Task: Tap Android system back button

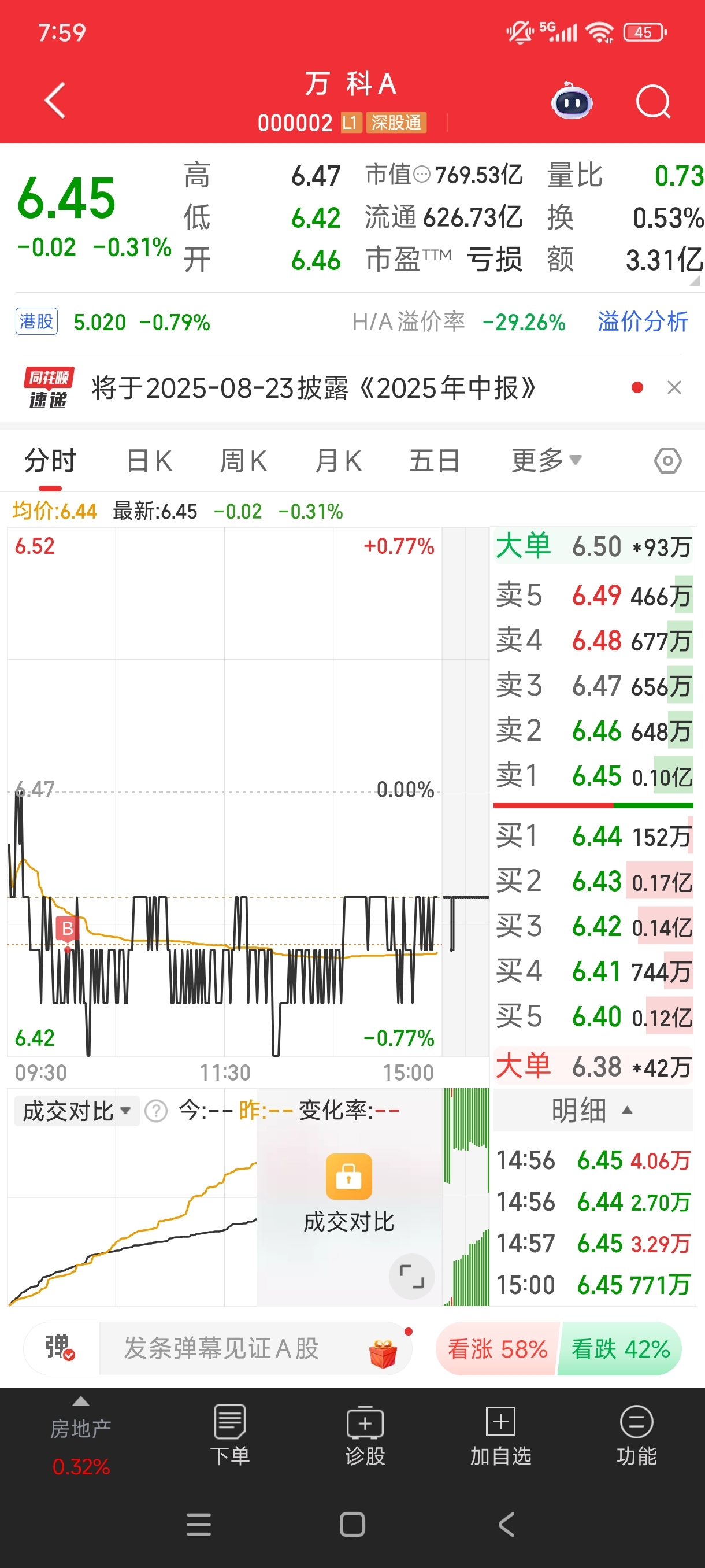Action: point(506,1524)
